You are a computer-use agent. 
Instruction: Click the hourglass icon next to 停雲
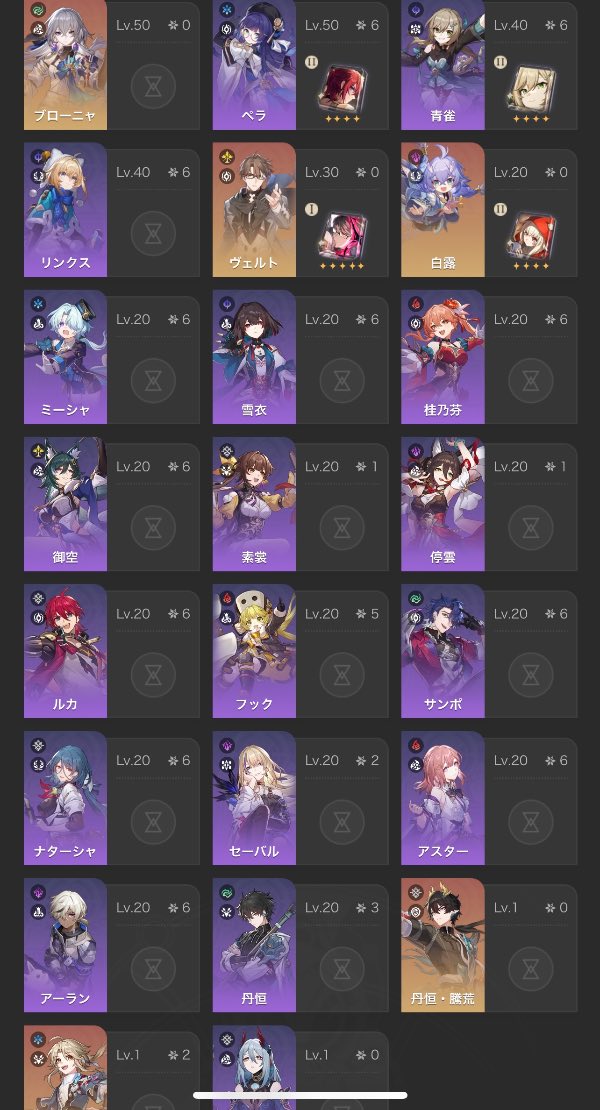(531, 528)
